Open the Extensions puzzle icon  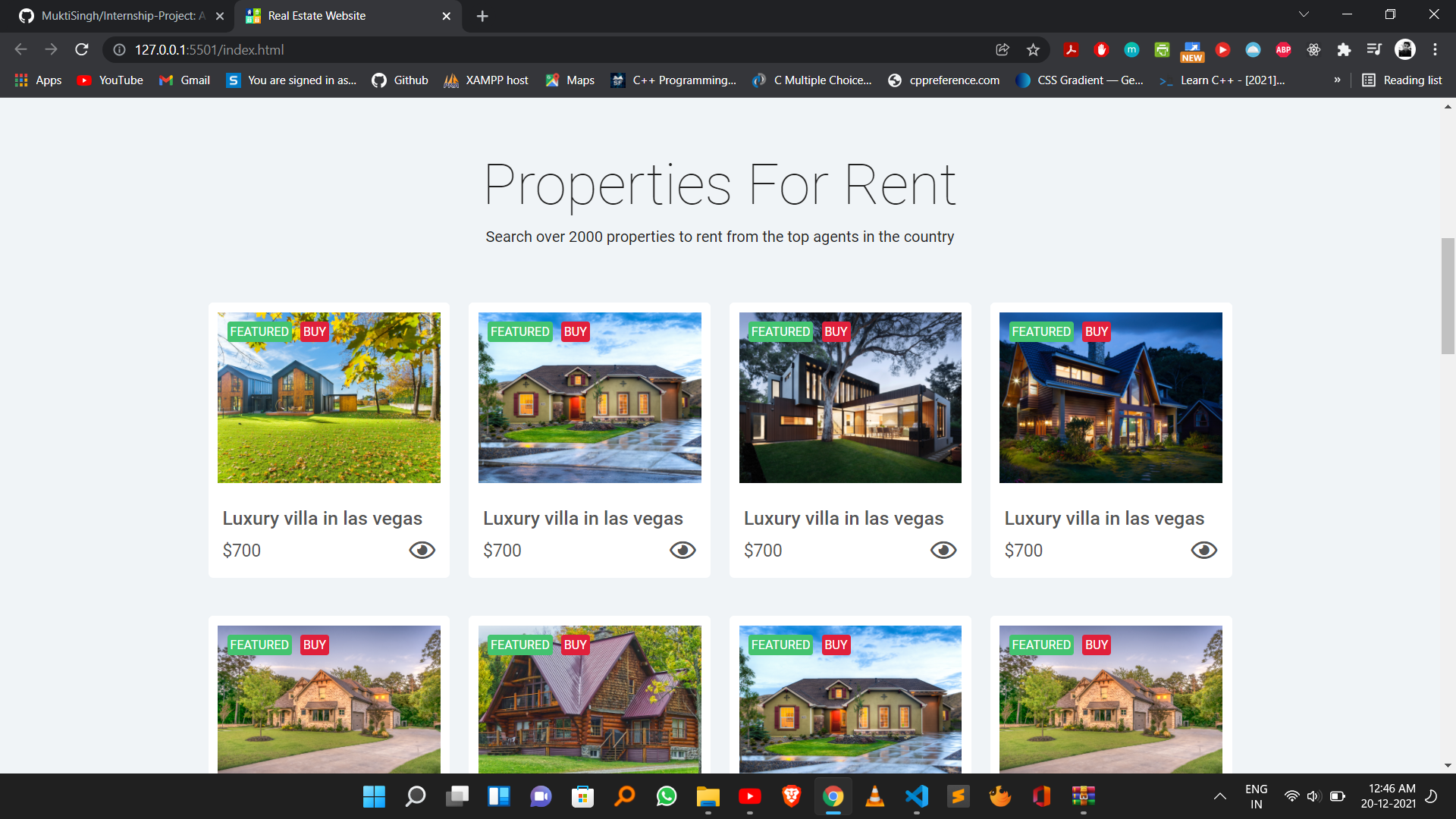tap(1344, 50)
